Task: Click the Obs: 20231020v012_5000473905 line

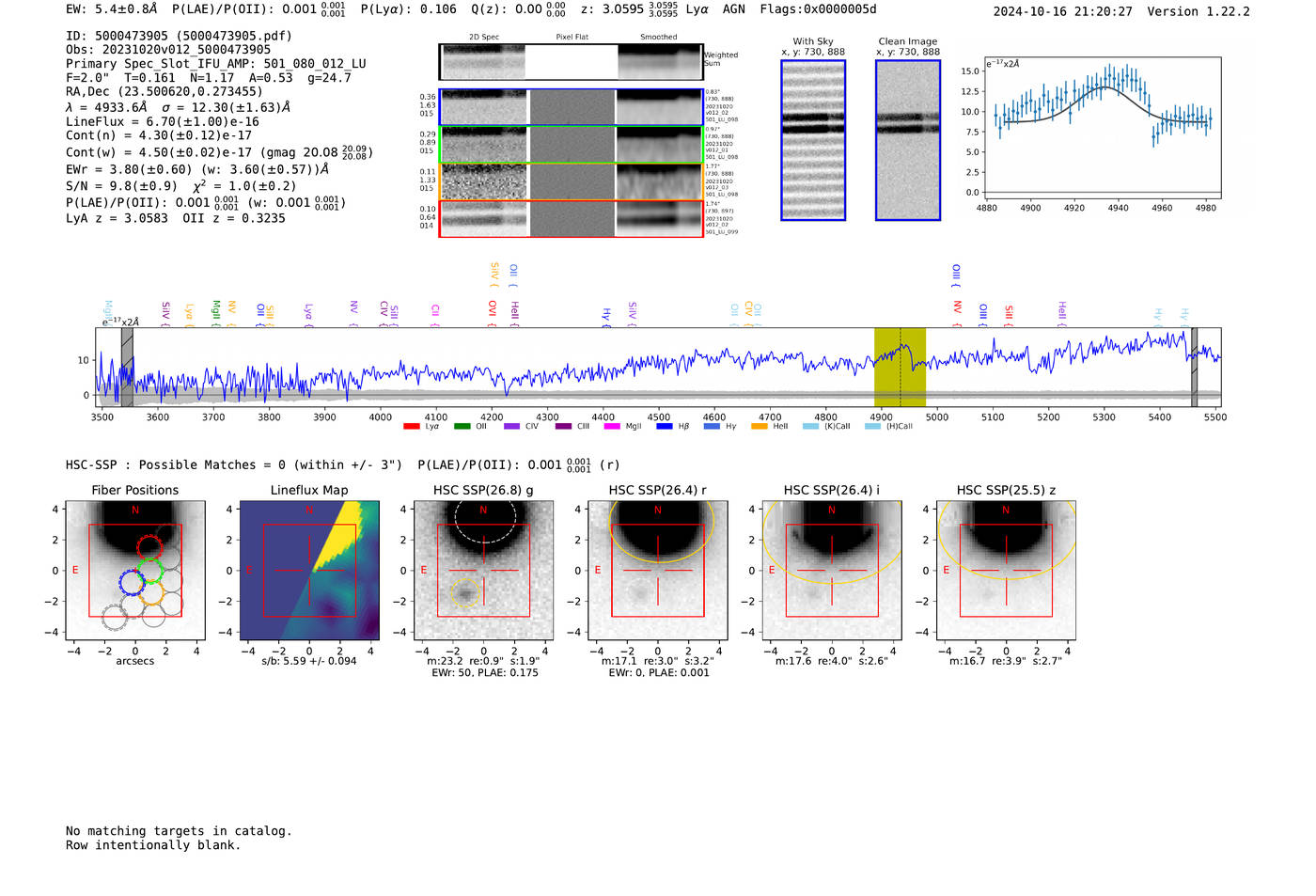Action: coord(168,50)
